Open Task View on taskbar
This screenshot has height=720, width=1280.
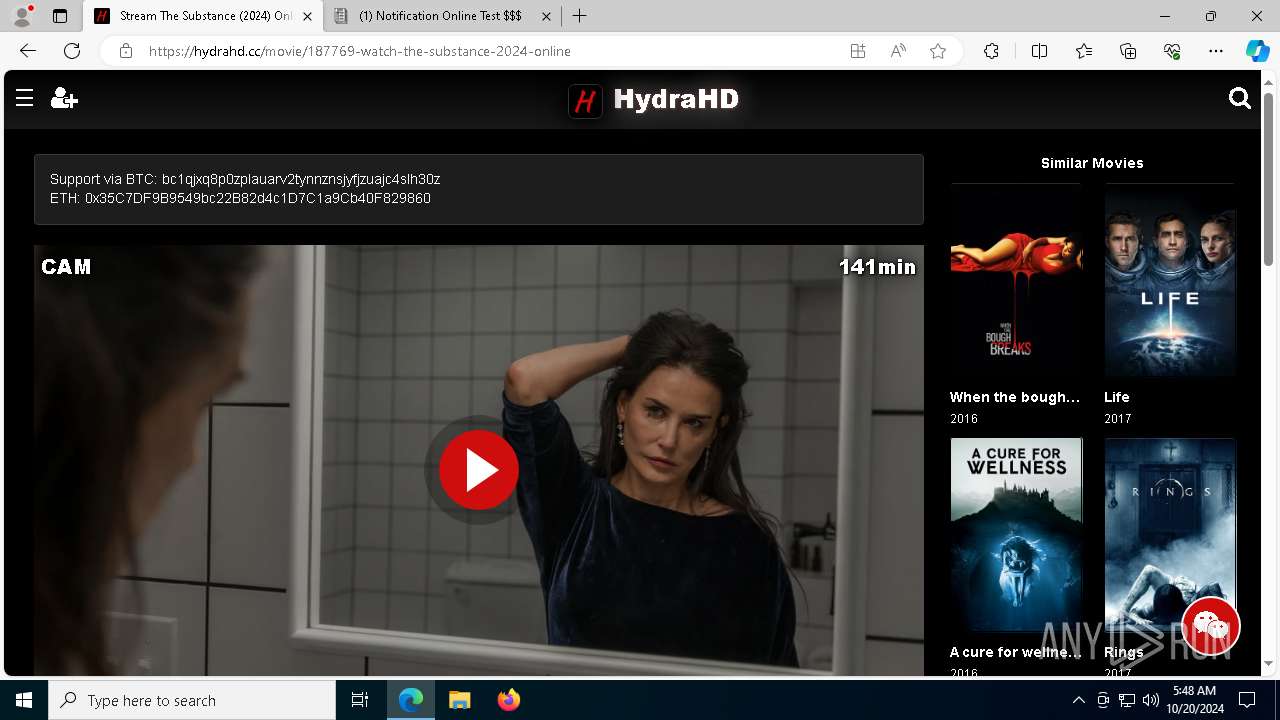click(360, 700)
